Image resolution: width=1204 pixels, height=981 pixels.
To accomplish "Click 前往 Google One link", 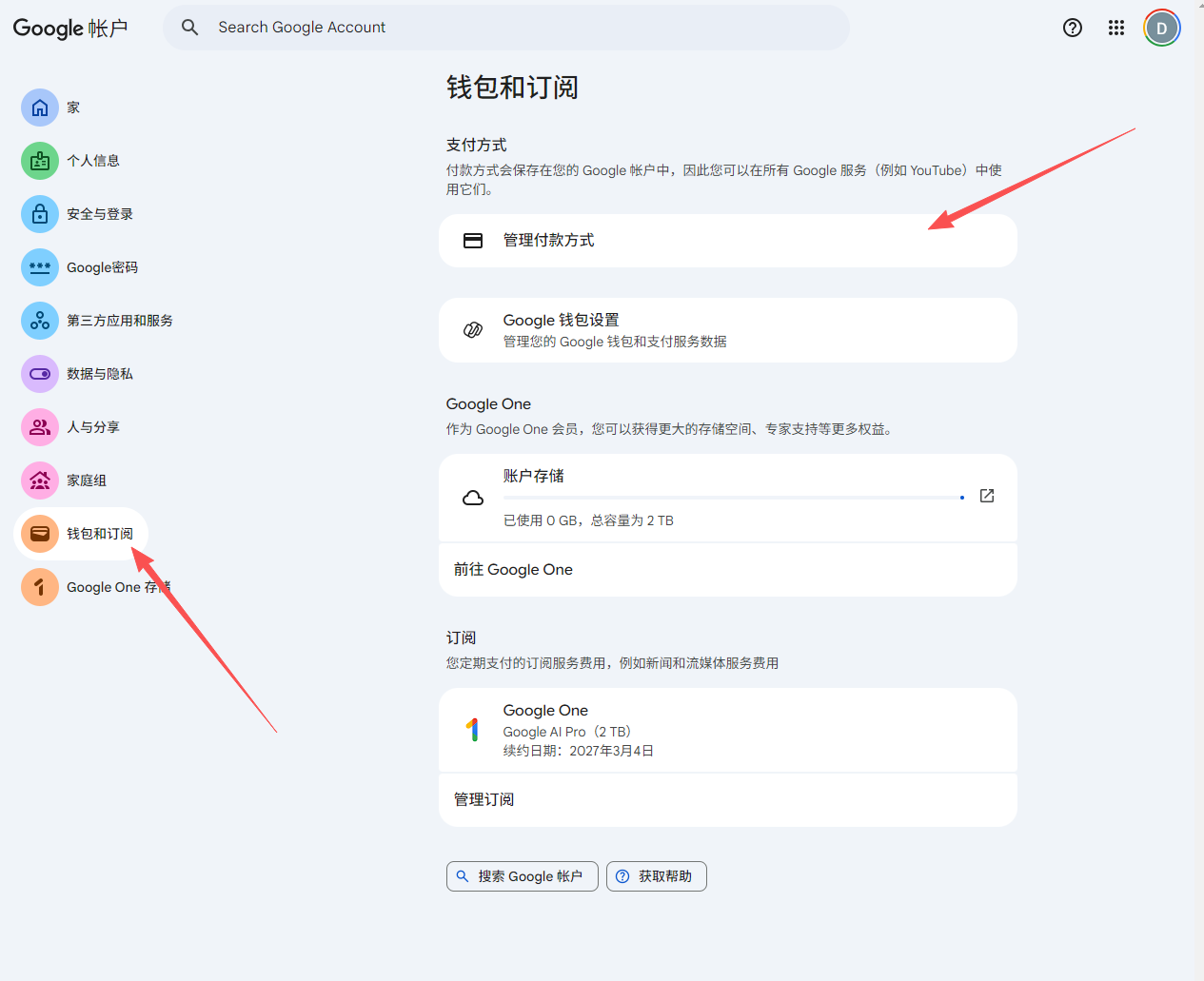I will click(x=514, y=570).
